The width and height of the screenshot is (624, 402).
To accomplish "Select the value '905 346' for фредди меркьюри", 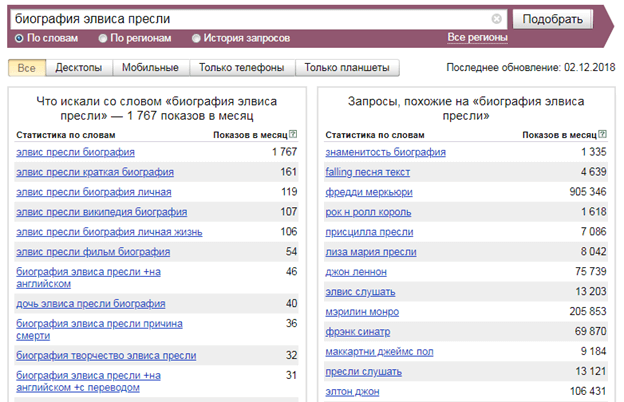I will pyautogui.click(x=588, y=191).
